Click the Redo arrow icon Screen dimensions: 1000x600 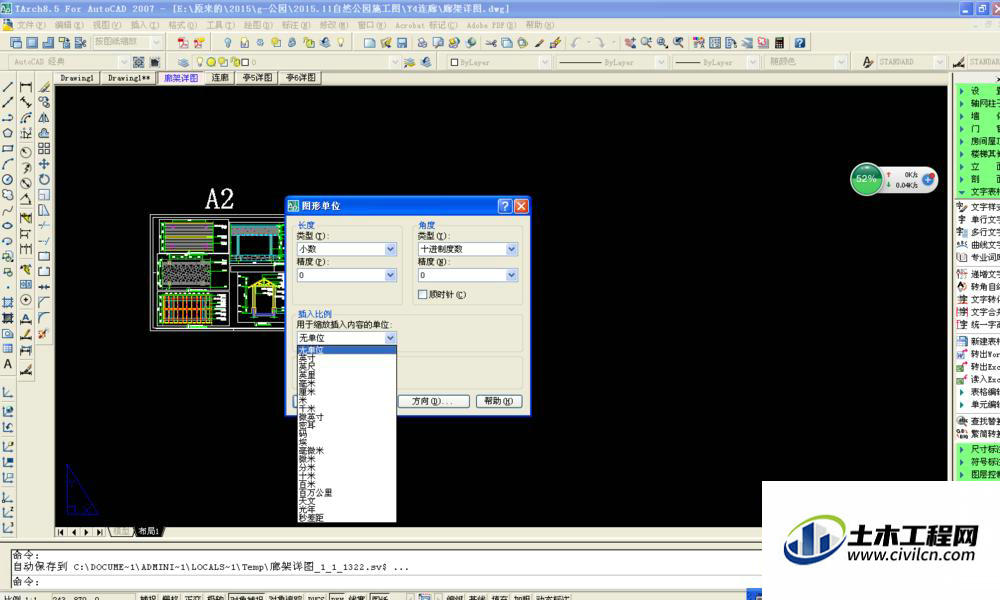[600, 43]
